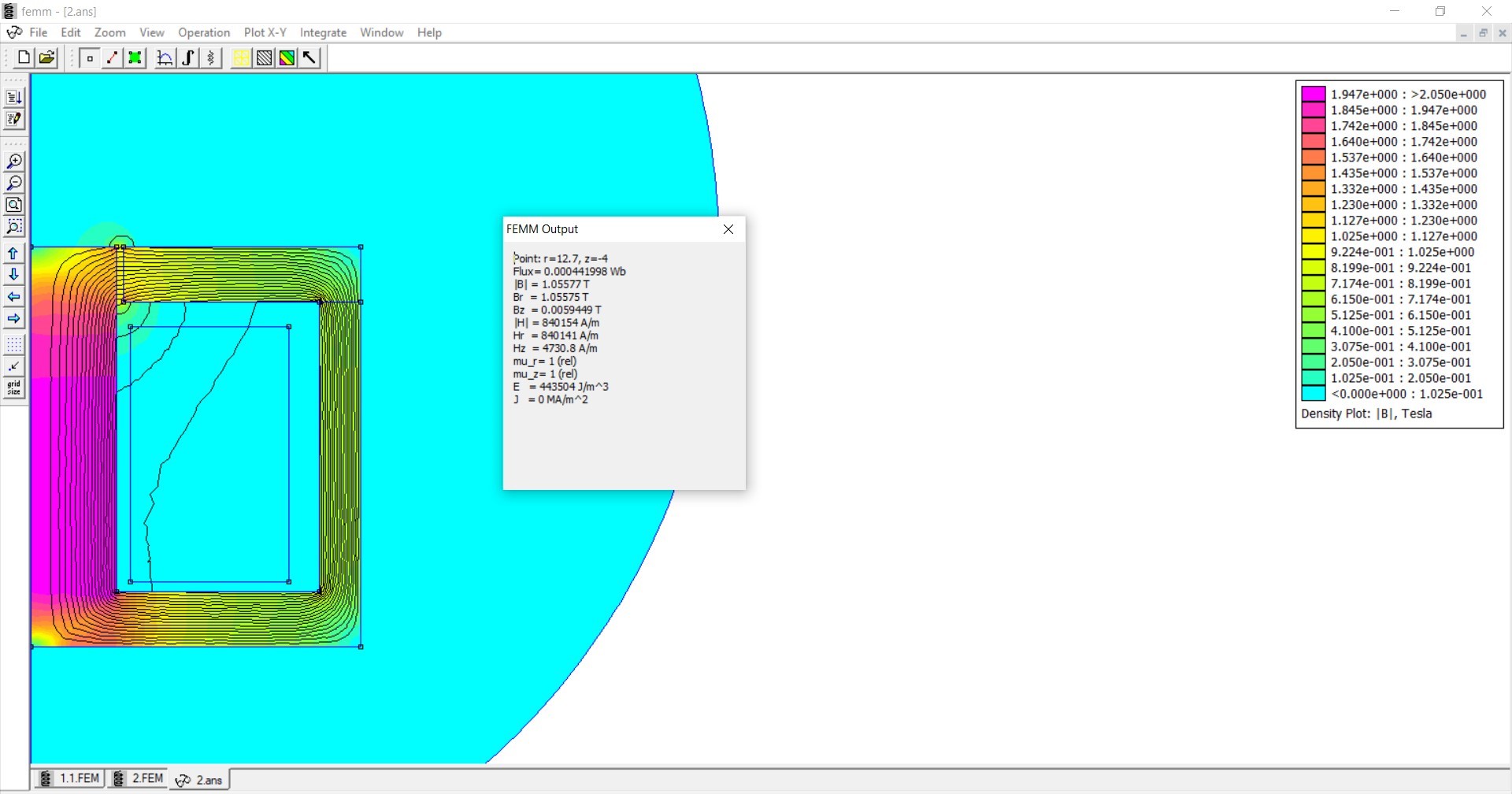Toggle the Show Grid dots icon

click(x=14, y=345)
